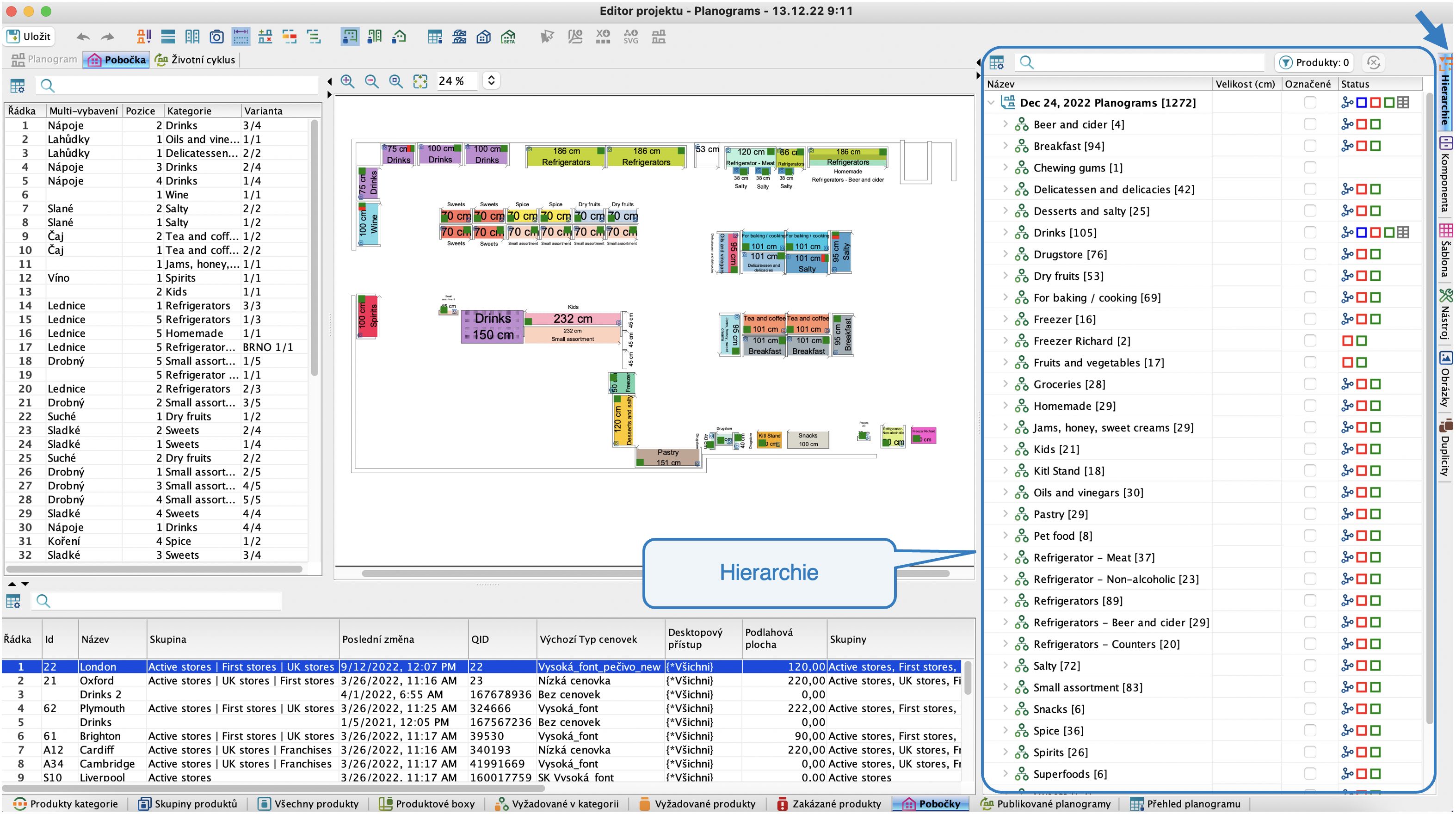Open the Planogram tab
The width and height of the screenshot is (1456, 814).
[44, 60]
